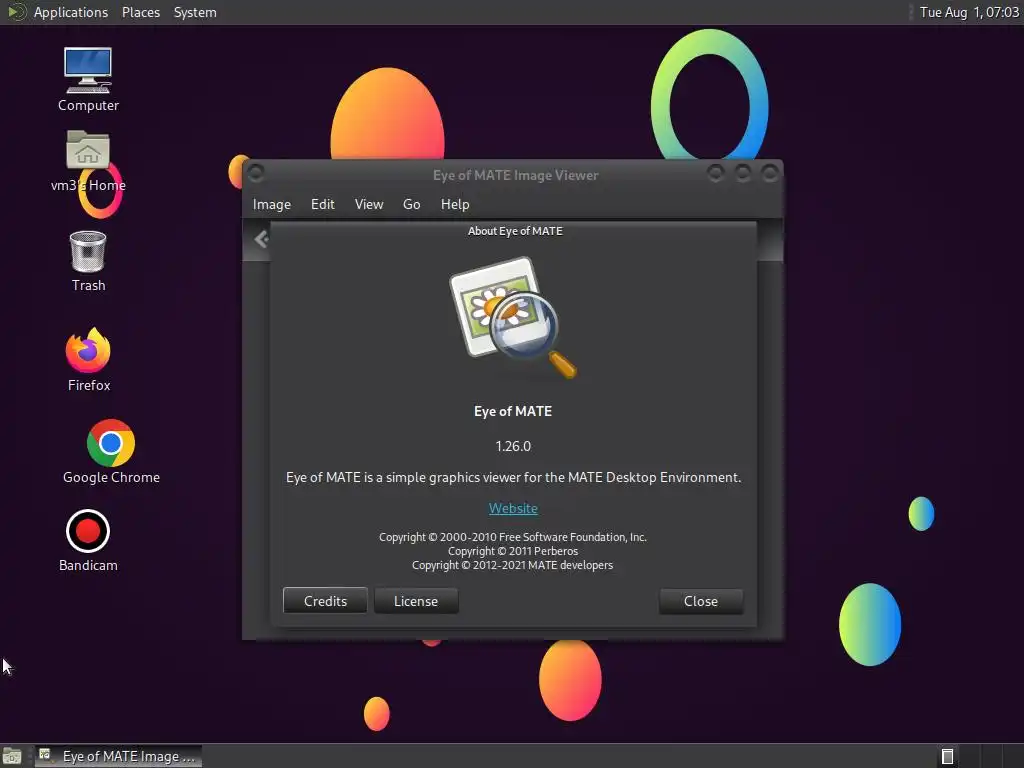Open the Go menu
This screenshot has width=1024, height=768.
[411, 204]
